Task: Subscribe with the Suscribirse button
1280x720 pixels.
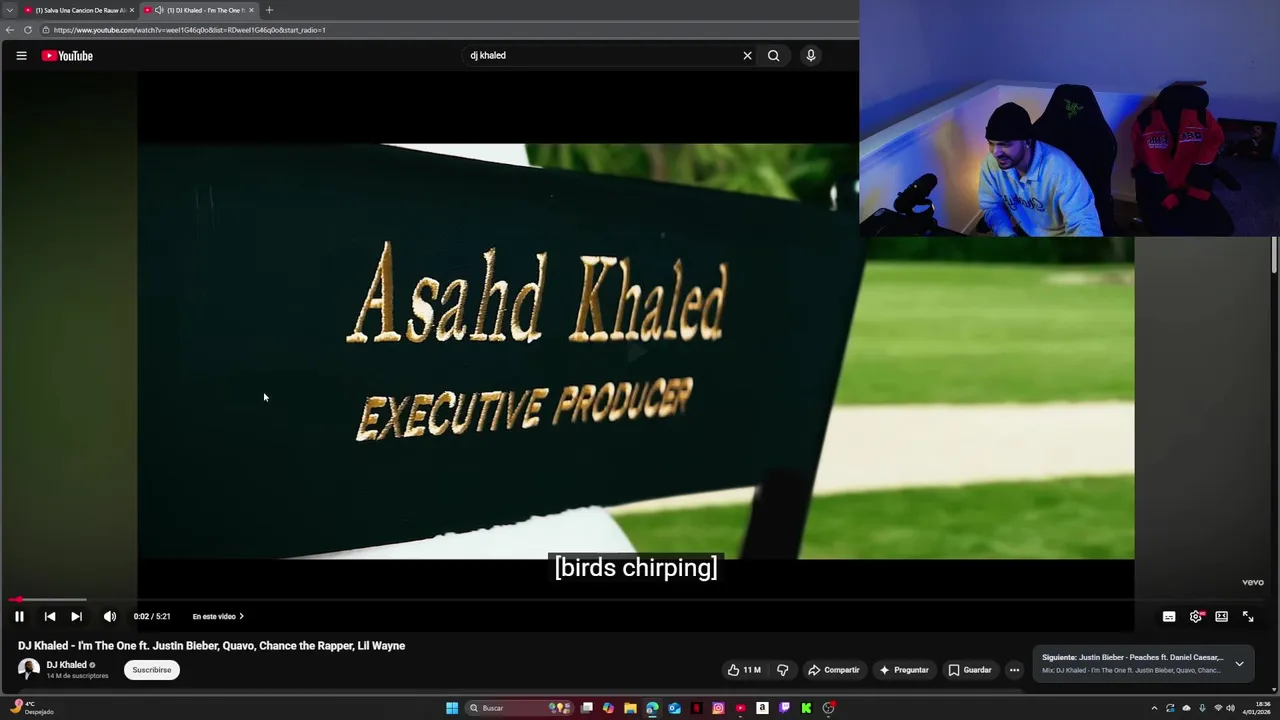Action: [152, 670]
